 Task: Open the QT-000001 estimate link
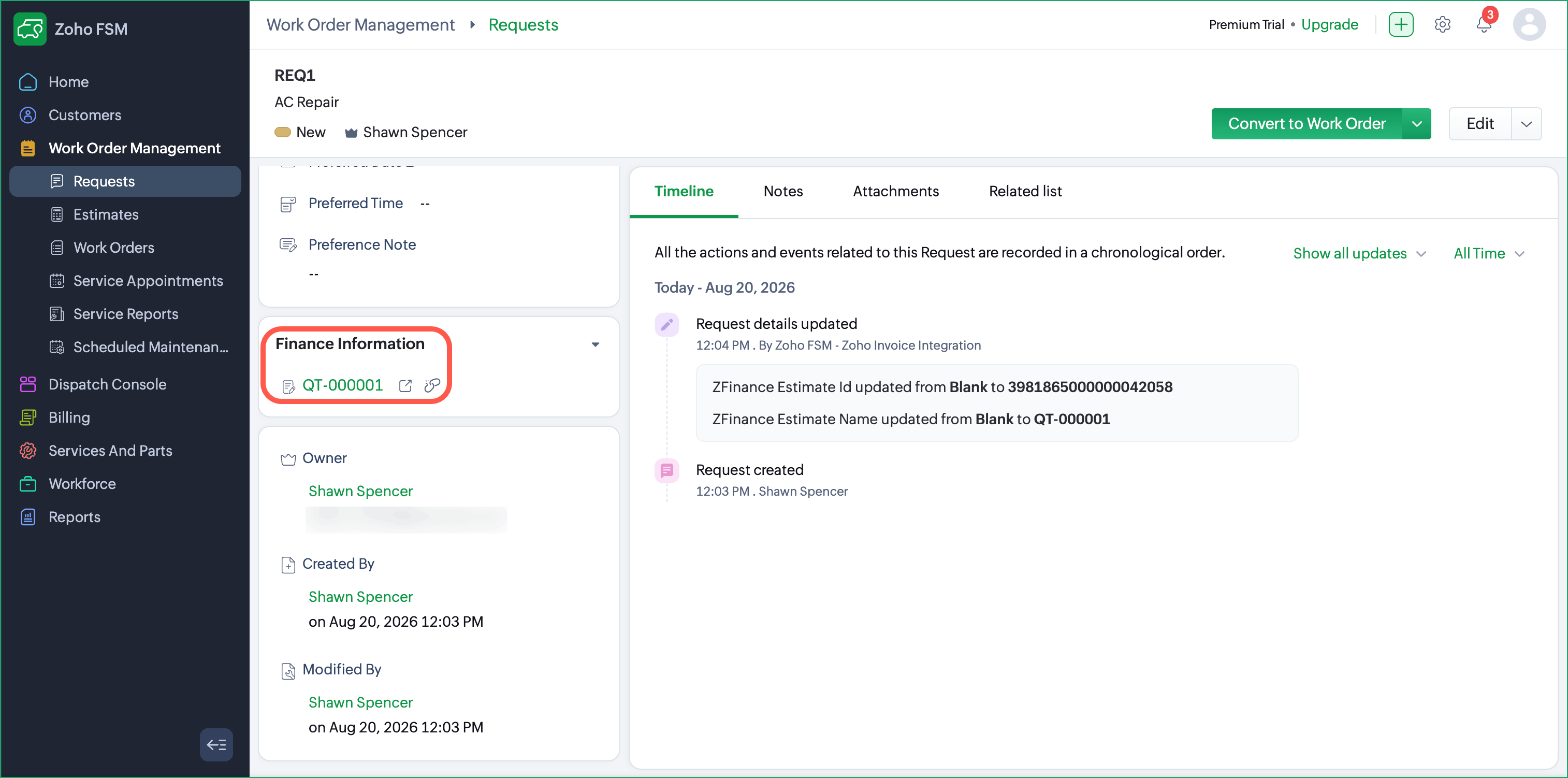(x=342, y=385)
